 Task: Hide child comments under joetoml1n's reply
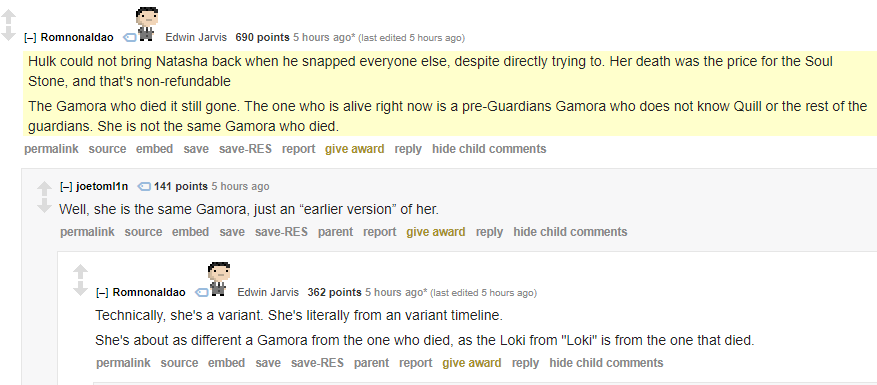[570, 232]
